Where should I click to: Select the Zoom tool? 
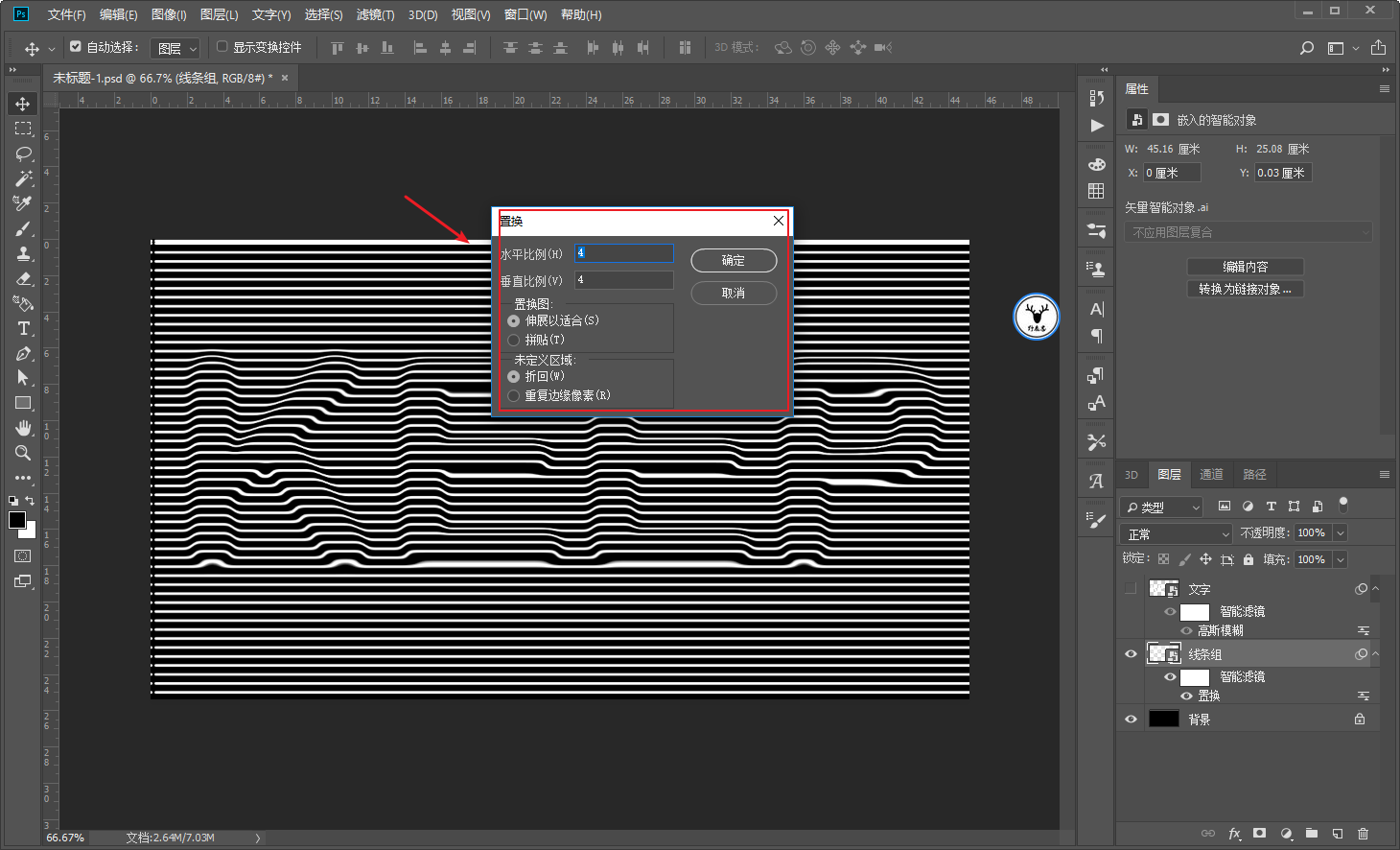(23, 453)
